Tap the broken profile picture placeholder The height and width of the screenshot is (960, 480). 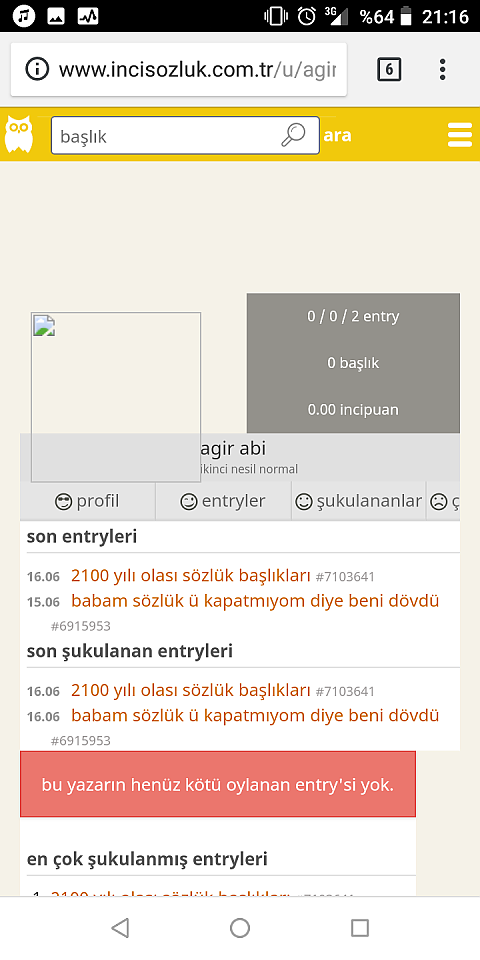pos(116,397)
